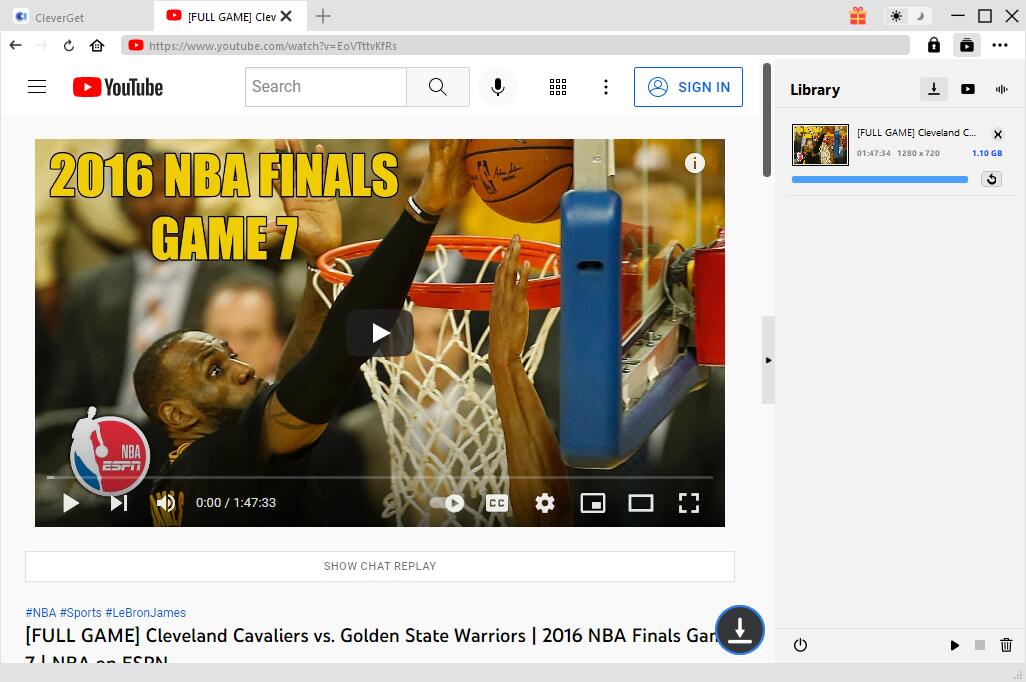Viewport: 1026px width, 682px height.
Task: Click the blue floating download button
Action: click(x=739, y=630)
